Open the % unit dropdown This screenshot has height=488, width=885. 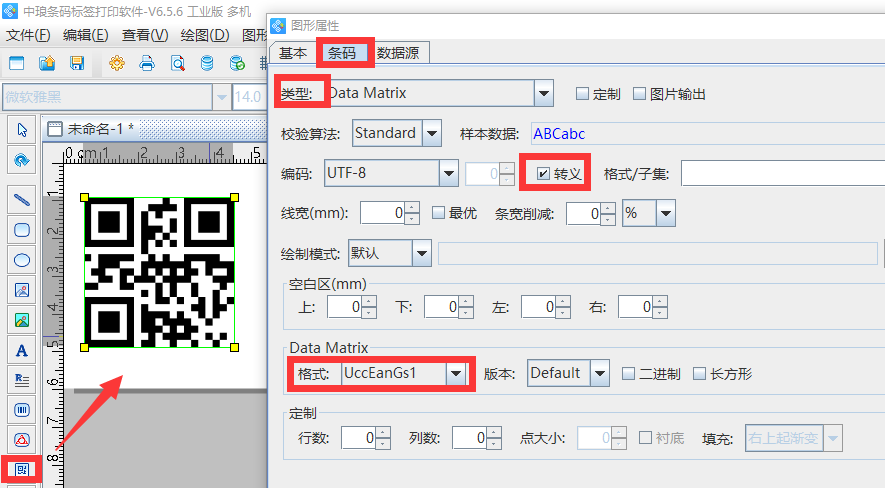point(666,213)
